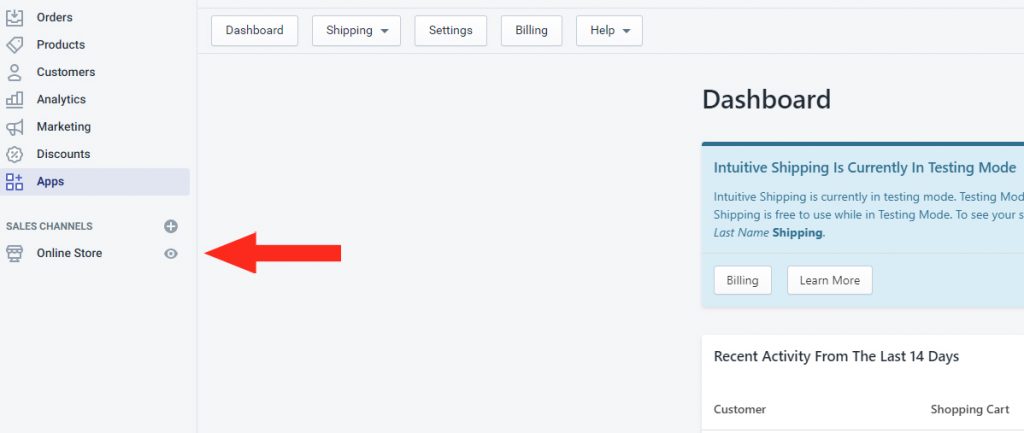
Task: Click the Learn More button
Action: coord(830,280)
